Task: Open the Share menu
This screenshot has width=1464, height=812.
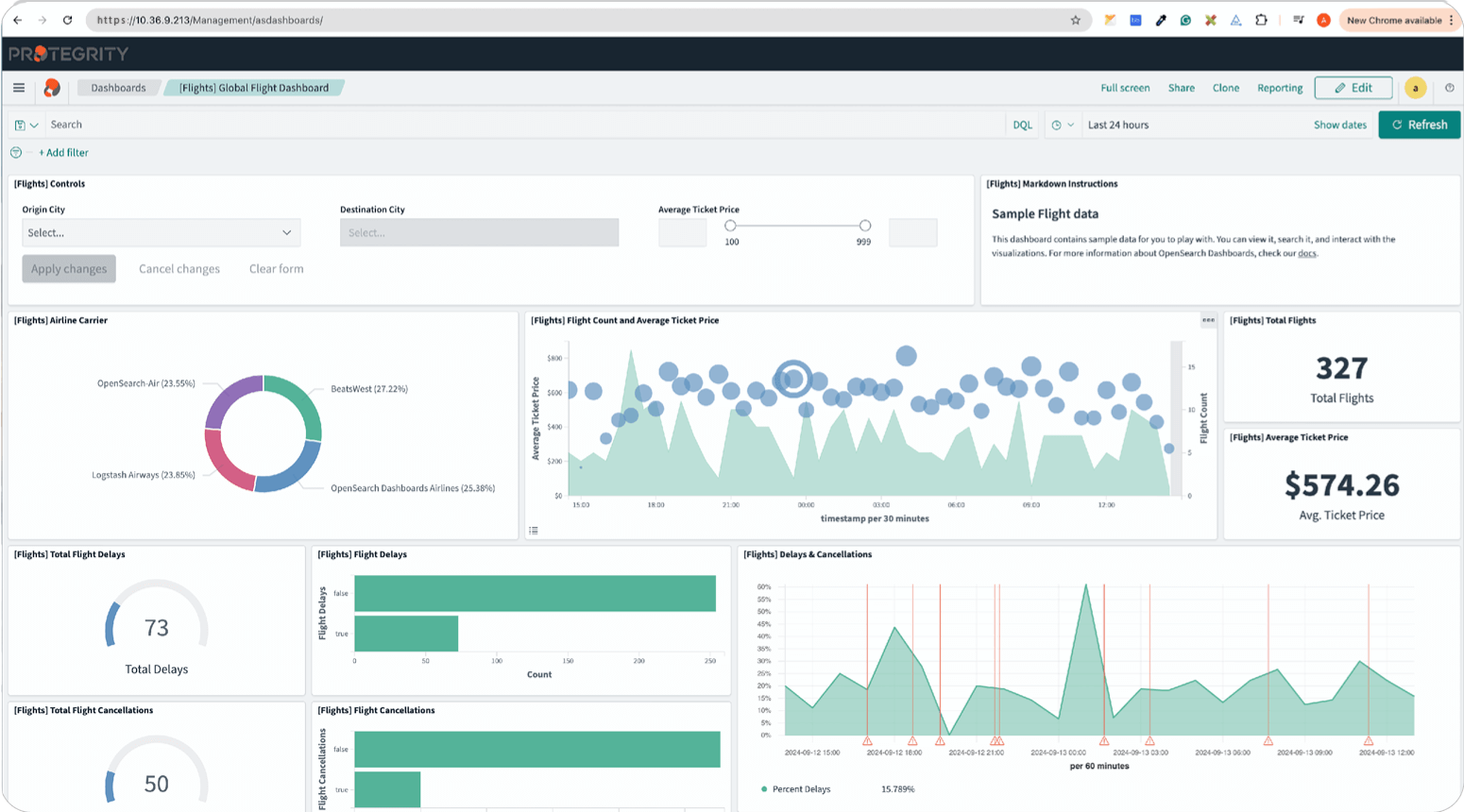Action: [1181, 88]
